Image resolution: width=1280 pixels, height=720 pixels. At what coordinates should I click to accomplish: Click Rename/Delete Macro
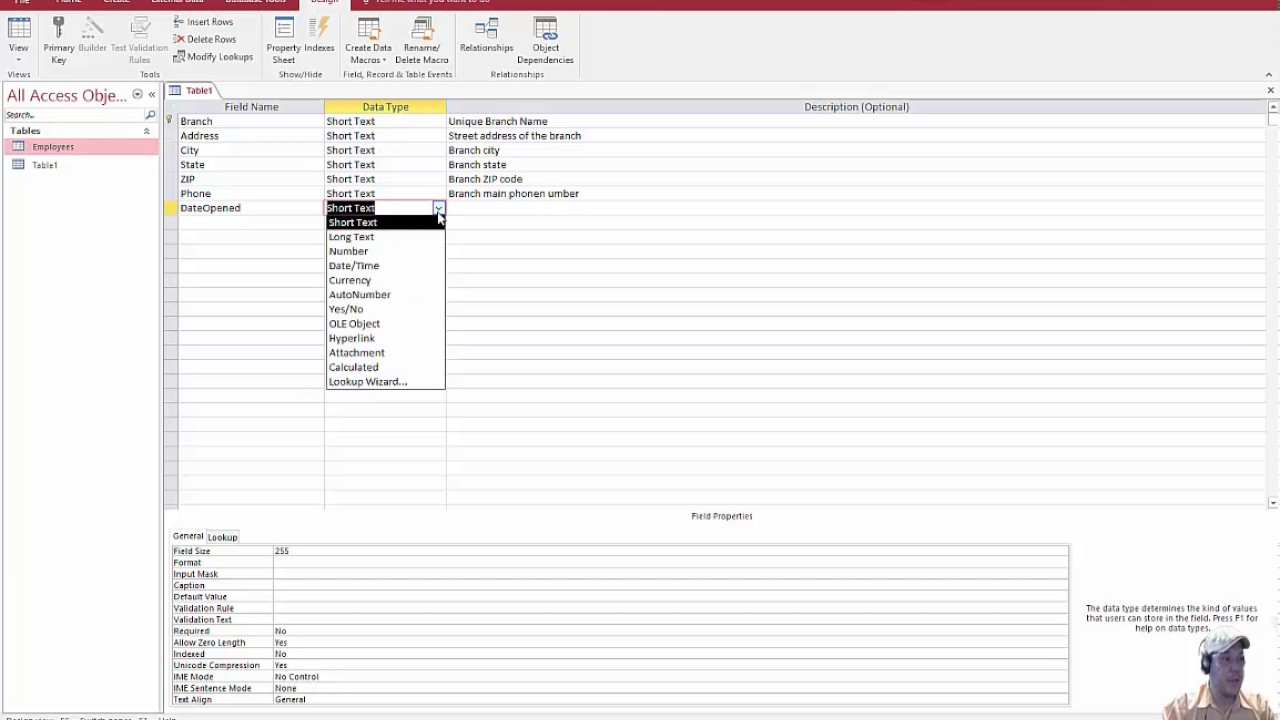(x=422, y=40)
